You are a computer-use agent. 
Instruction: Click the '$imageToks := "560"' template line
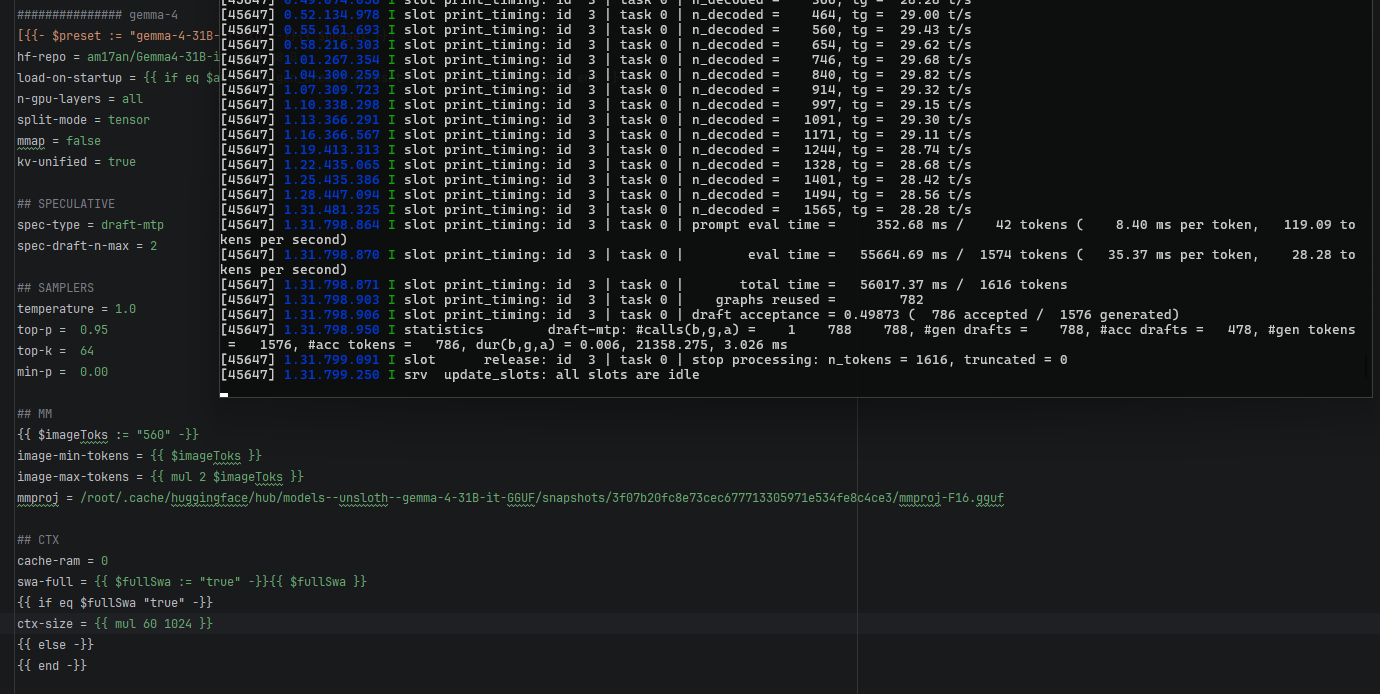[108, 435]
